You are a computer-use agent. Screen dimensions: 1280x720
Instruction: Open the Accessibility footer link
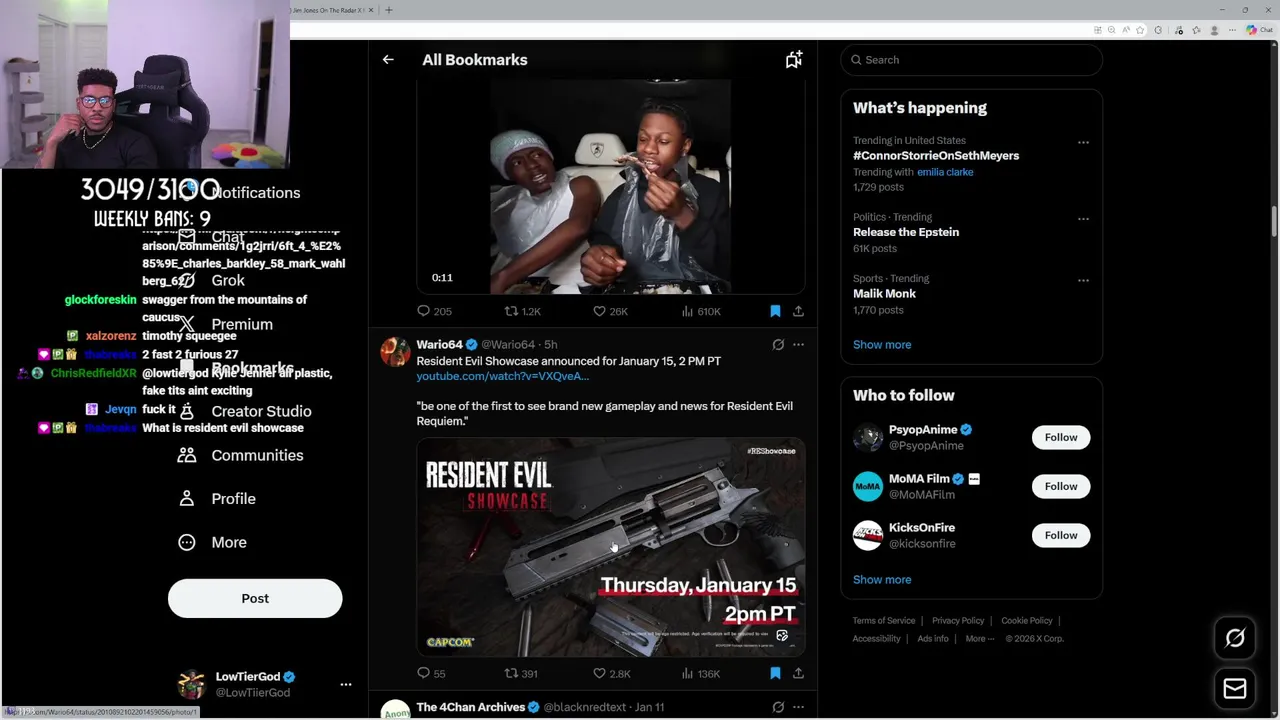[877, 639]
